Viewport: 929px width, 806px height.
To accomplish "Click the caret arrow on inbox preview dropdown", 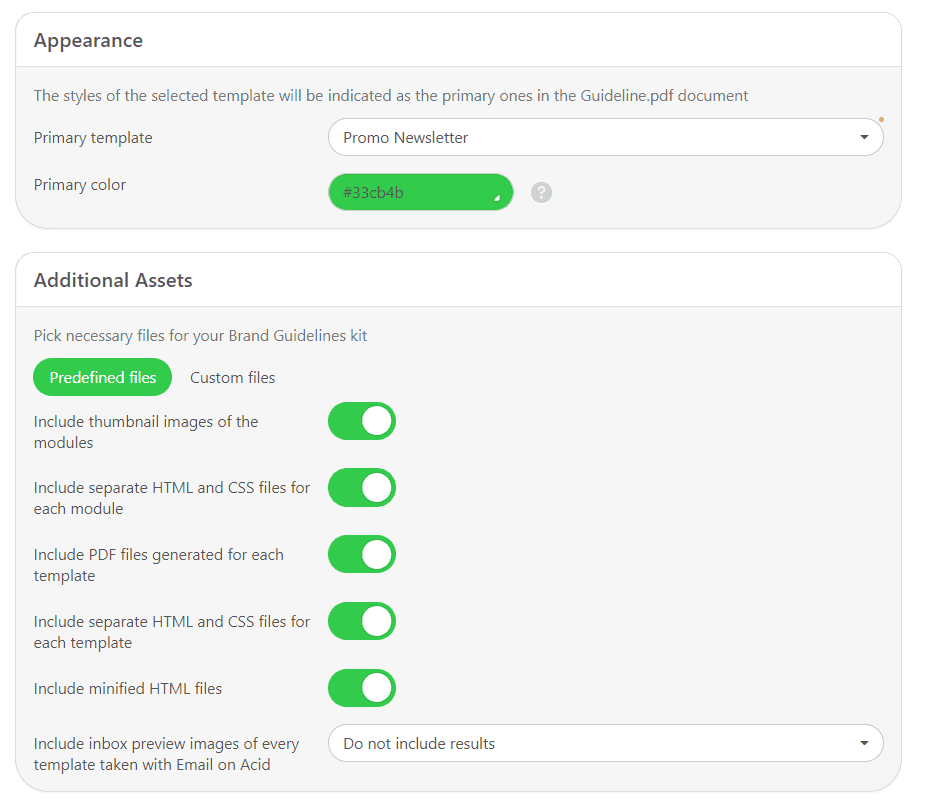I will [864, 744].
